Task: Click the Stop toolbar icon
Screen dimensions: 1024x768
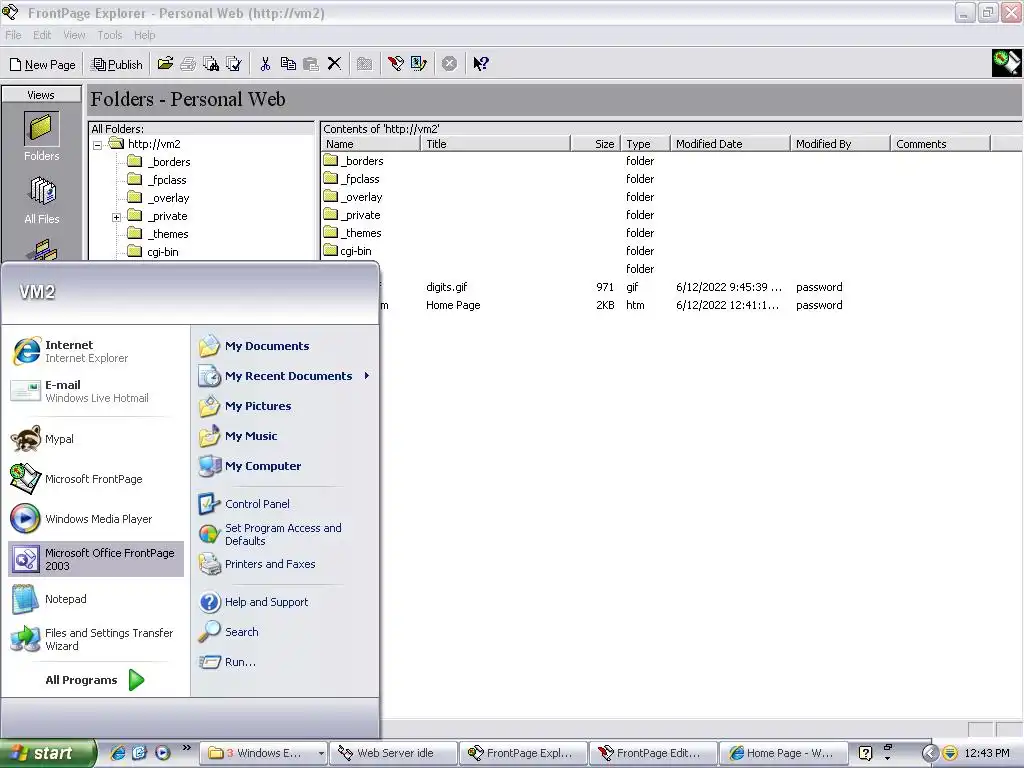Action: [x=449, y=63]
